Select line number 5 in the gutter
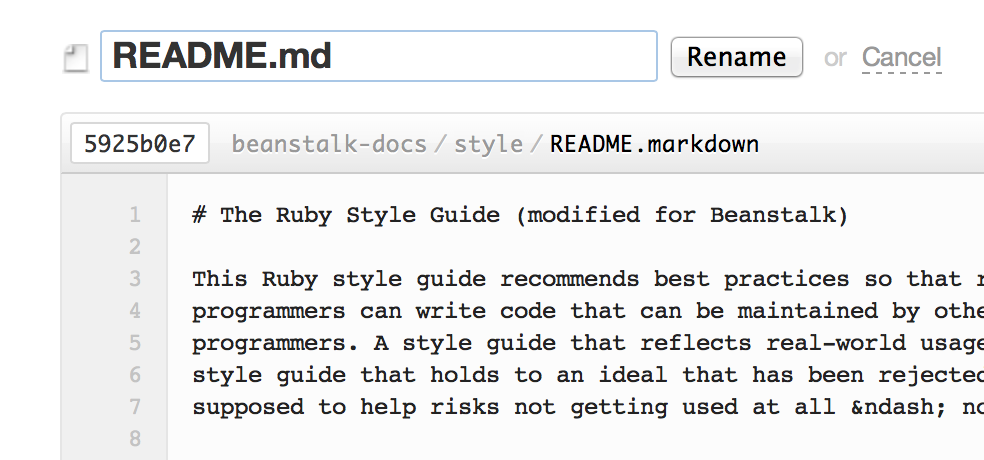 click(135, 343)
